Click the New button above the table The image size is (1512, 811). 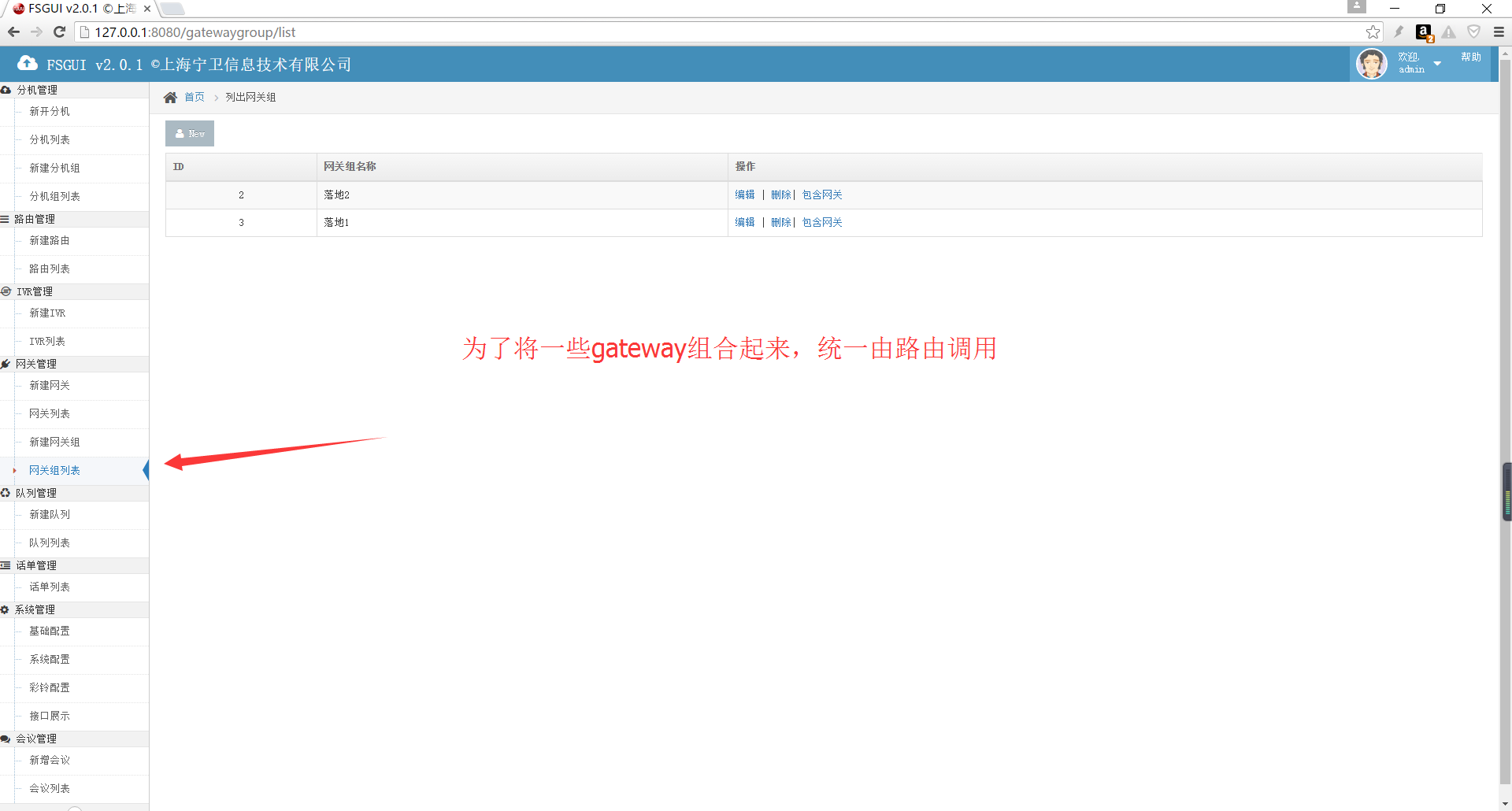tap(190, 134)
